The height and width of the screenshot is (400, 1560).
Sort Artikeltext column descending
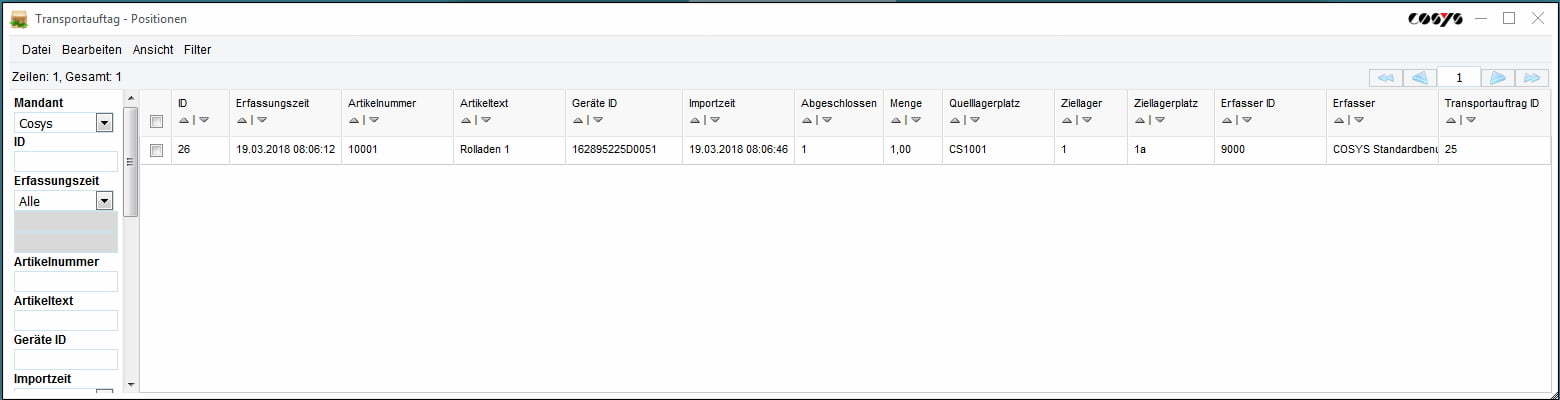pyautogui.click(x=486, y=120)
